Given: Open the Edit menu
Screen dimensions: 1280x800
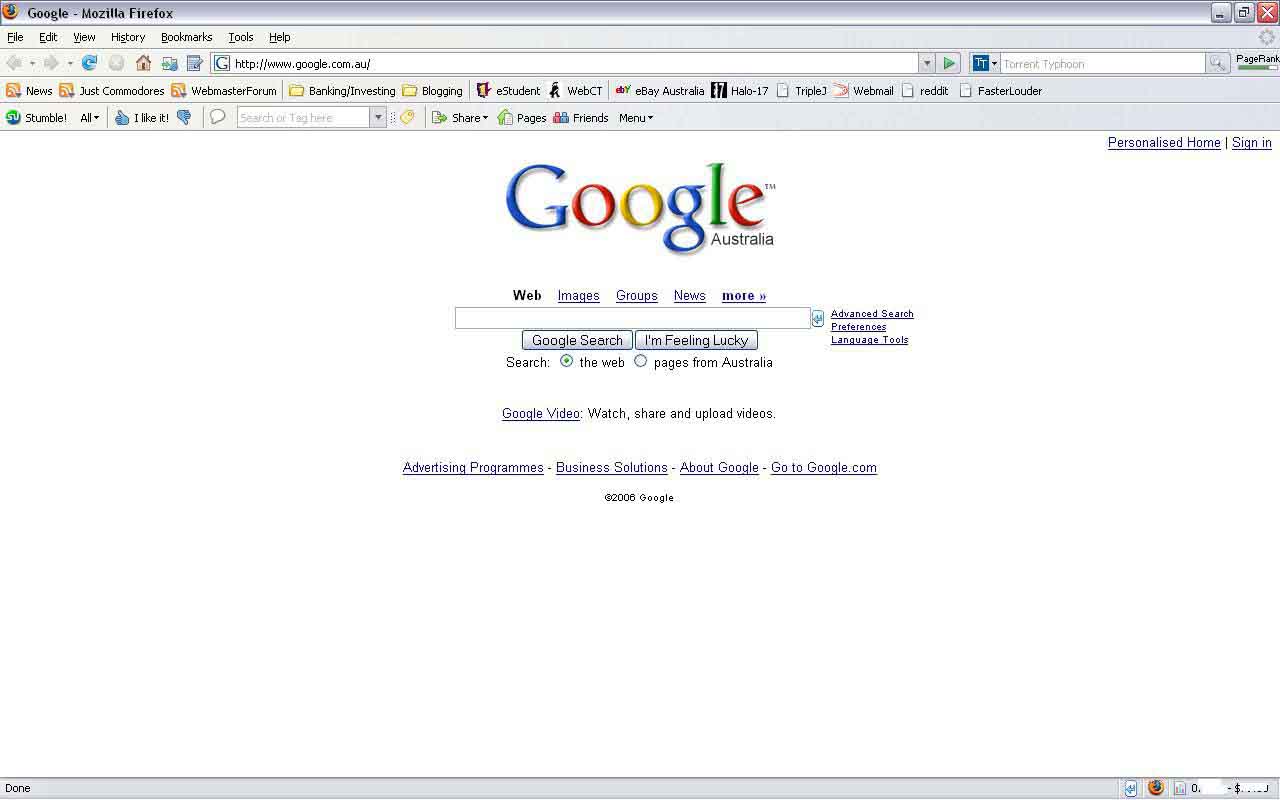Looking at the screenshot, I should [x=48, y=37].
